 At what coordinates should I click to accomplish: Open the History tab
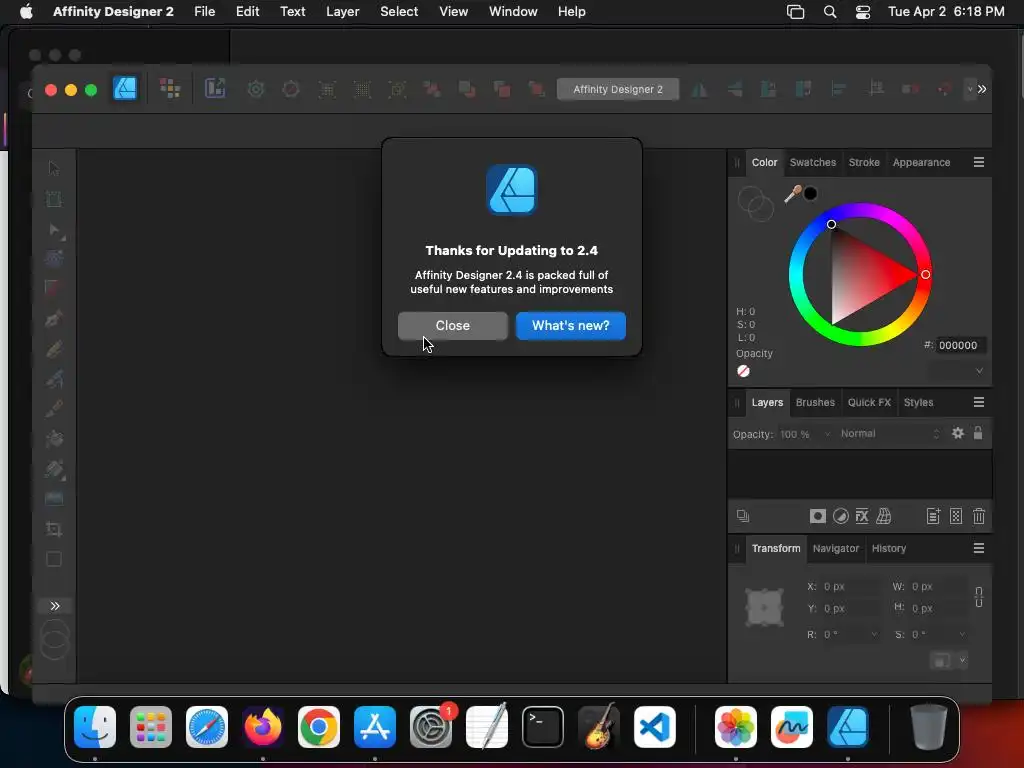point(889,549)
